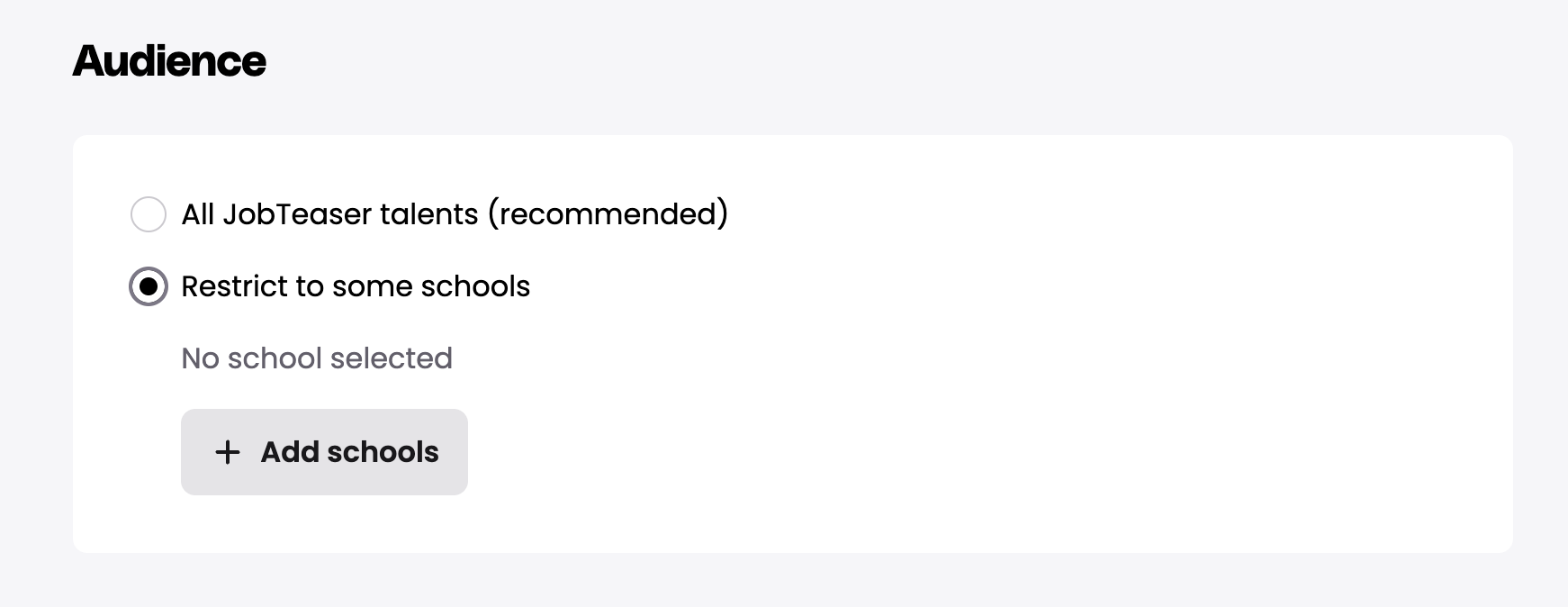Click the filled dot of the selected radio
1568x607 pixels.
point(149,286)
